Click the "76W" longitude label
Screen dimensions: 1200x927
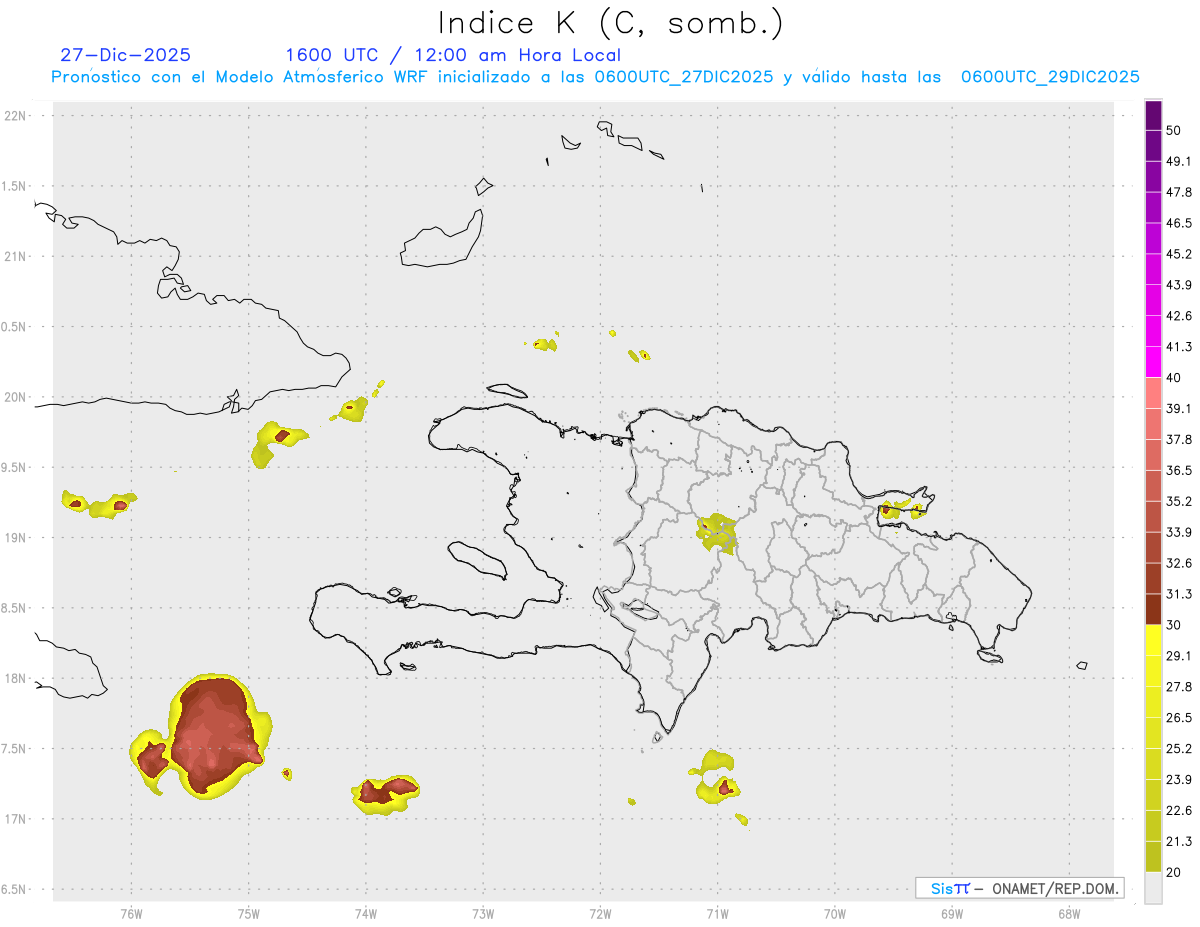(131, 913)
